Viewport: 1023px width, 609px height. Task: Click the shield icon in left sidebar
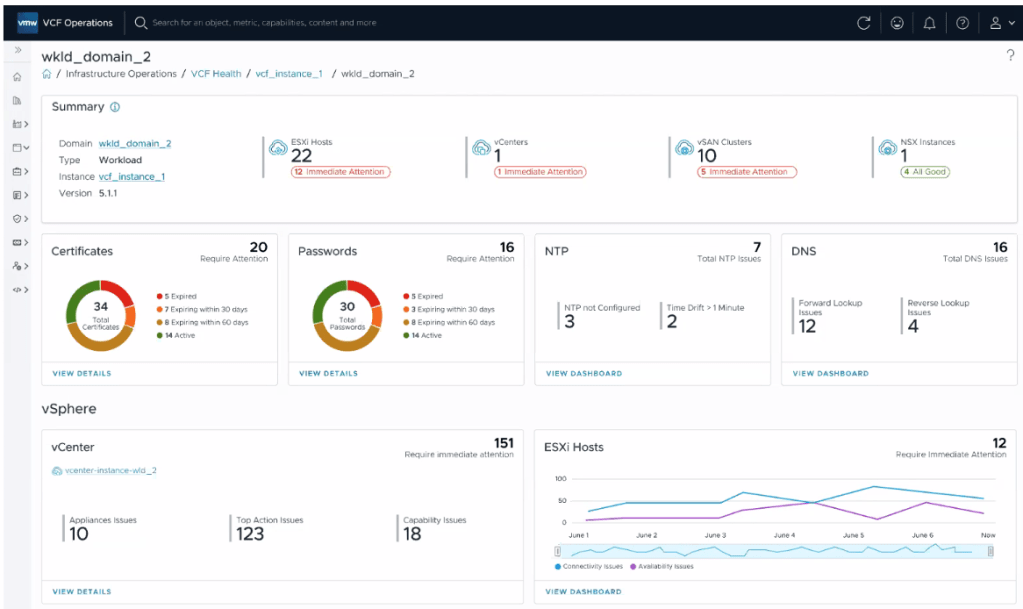(17, 218)
